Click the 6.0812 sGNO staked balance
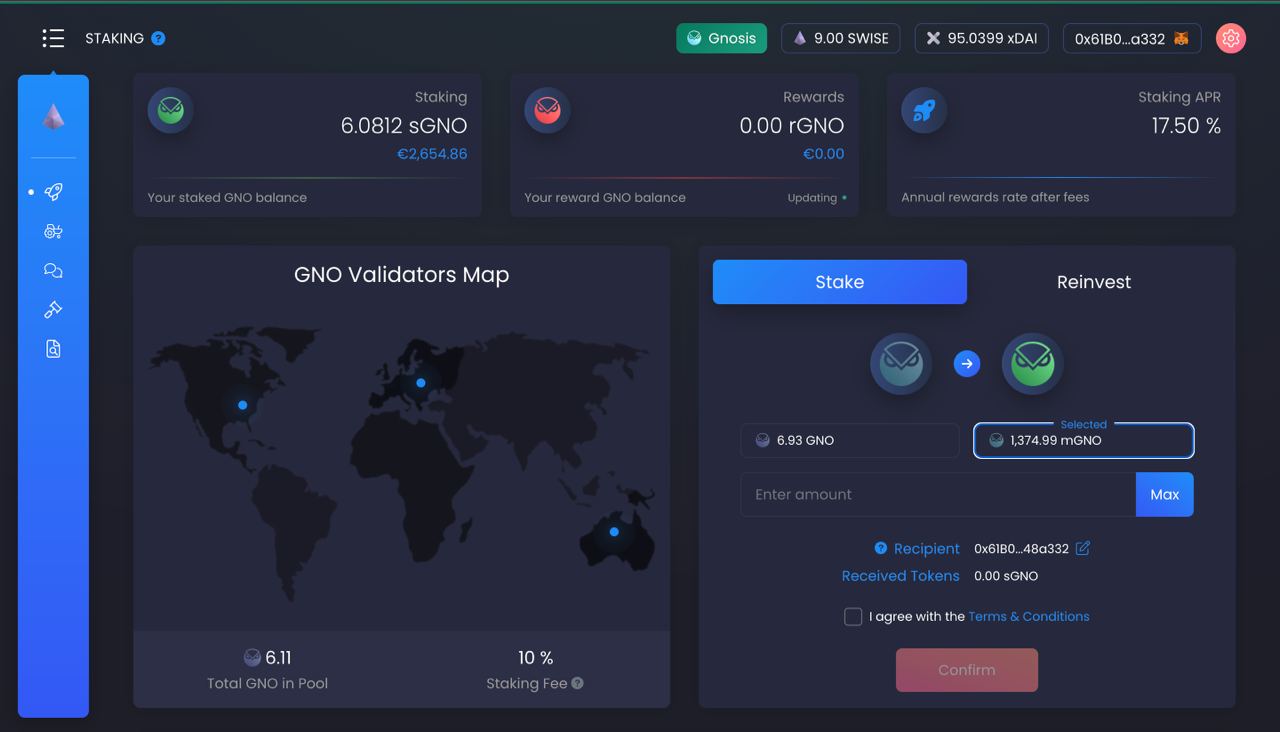1280x732 pixels. click(404, 126)
